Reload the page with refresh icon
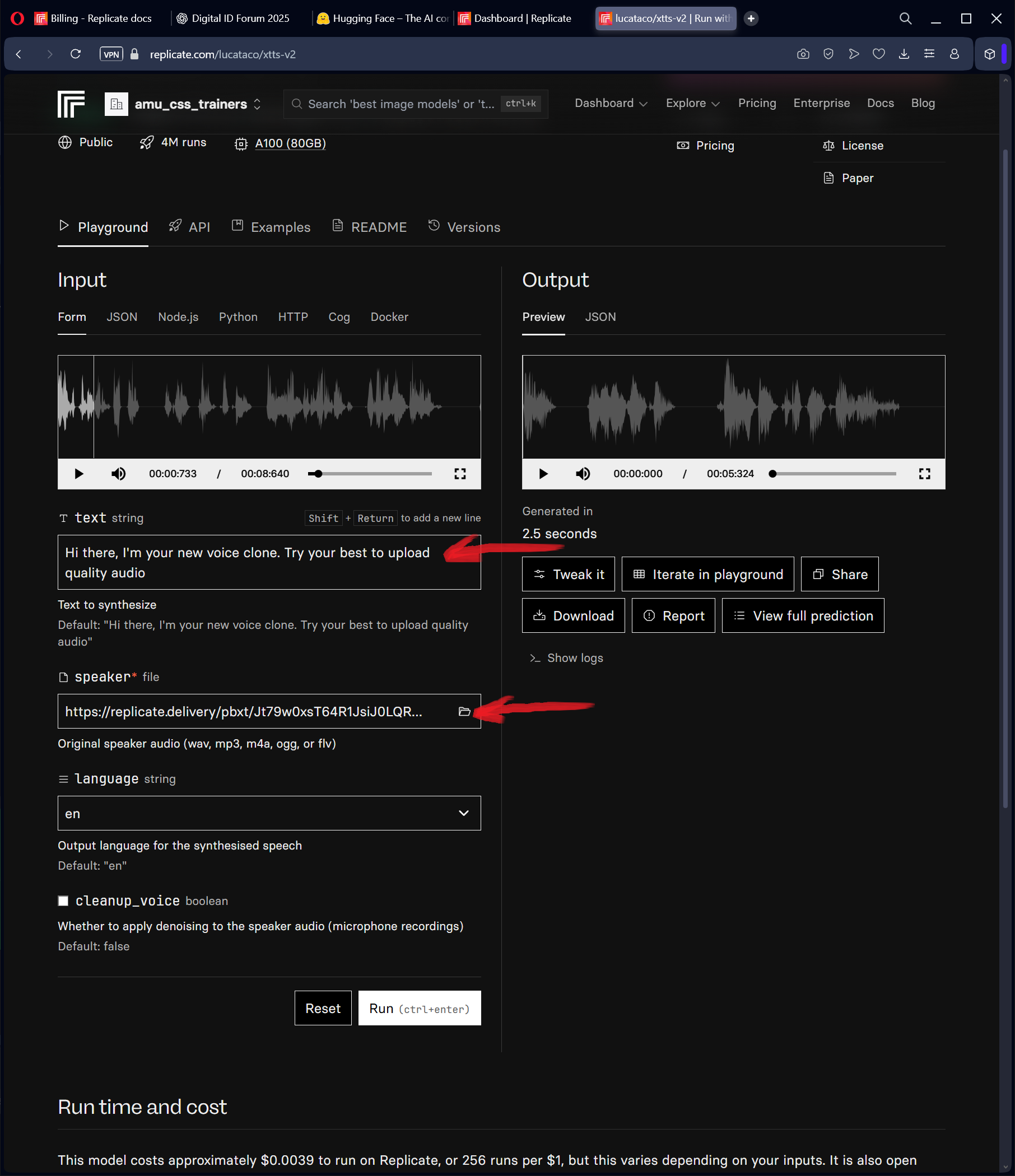The height and width of the screenshot is (1176, 1015). click(76, 54)
